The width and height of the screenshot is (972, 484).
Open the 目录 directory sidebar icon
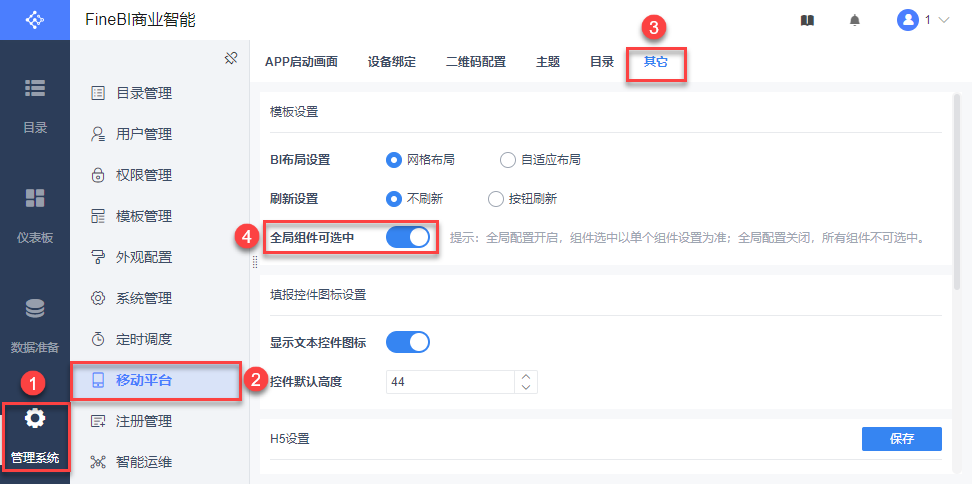[35, 88]
